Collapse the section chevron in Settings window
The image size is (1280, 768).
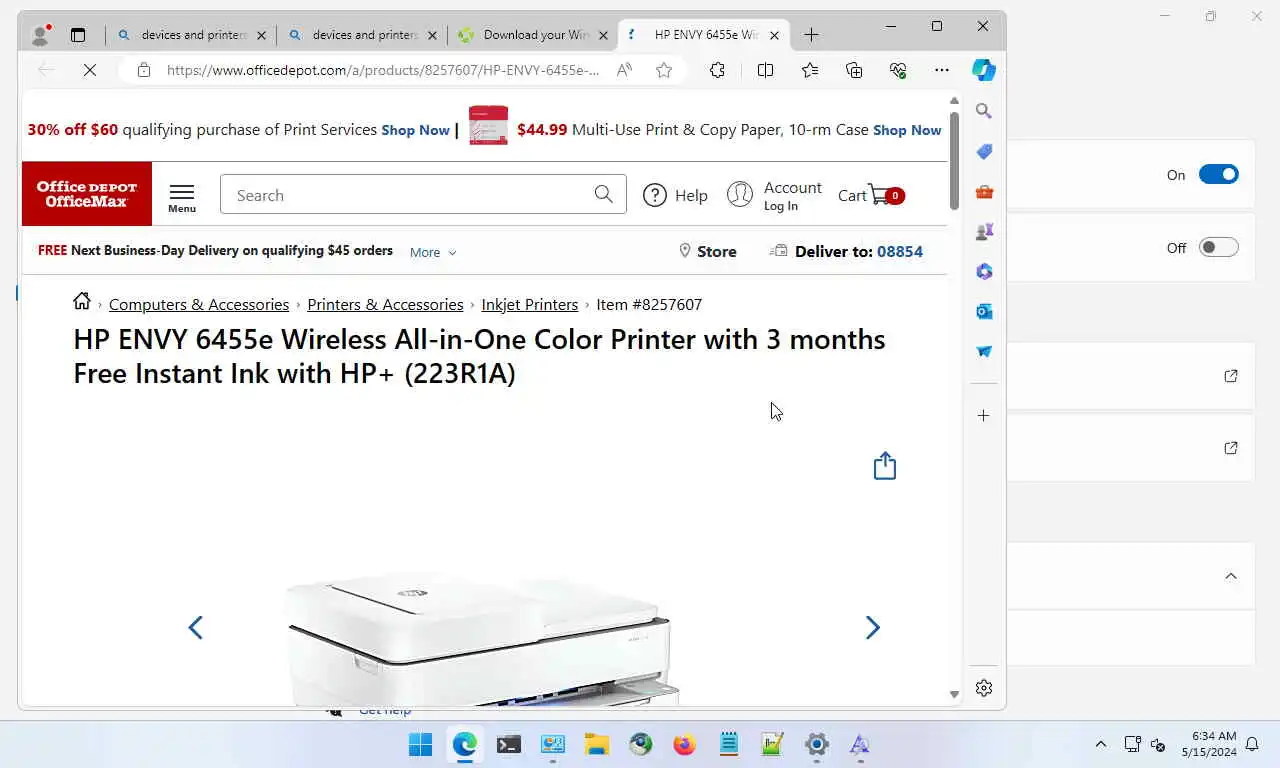pyautogui.click(x=1231, y=576)
